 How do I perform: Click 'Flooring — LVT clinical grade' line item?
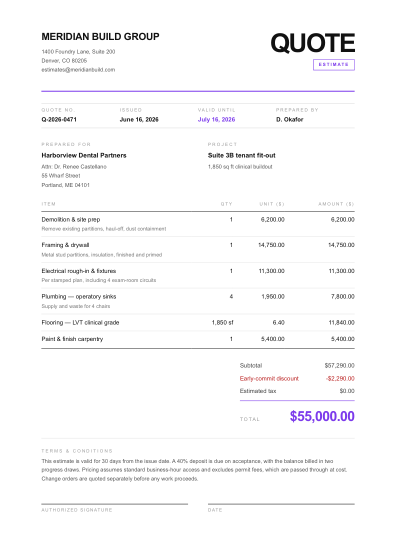(80, 322)
